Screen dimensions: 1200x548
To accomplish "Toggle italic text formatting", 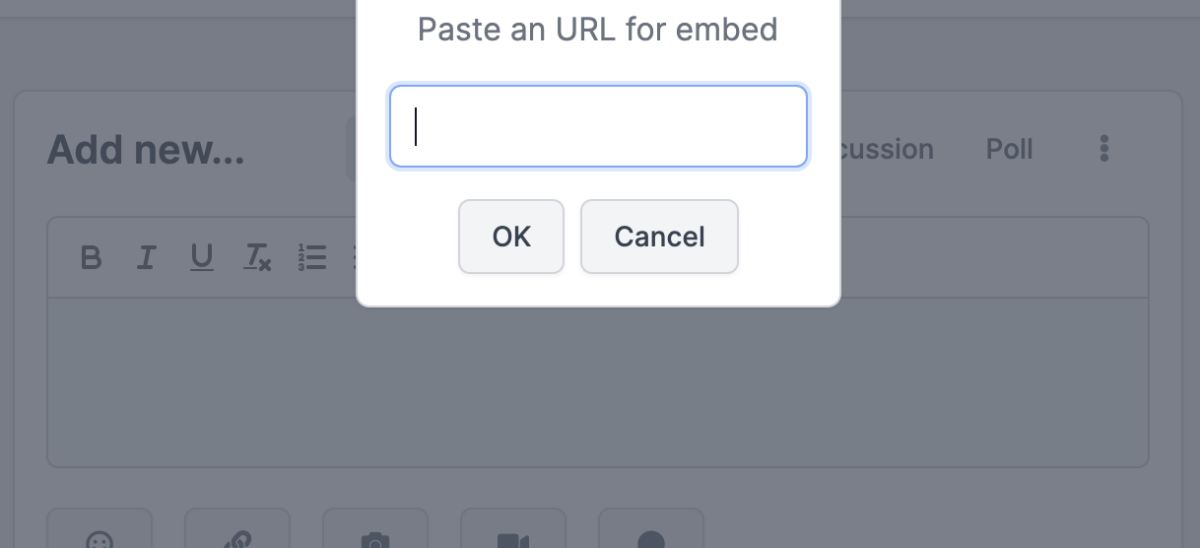I will pos(146,258).
